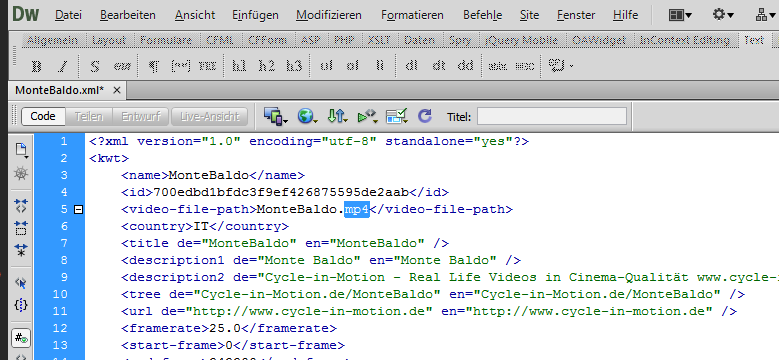Collapse code block at line 5
The image size is (779, 360).
pos(78,210)
